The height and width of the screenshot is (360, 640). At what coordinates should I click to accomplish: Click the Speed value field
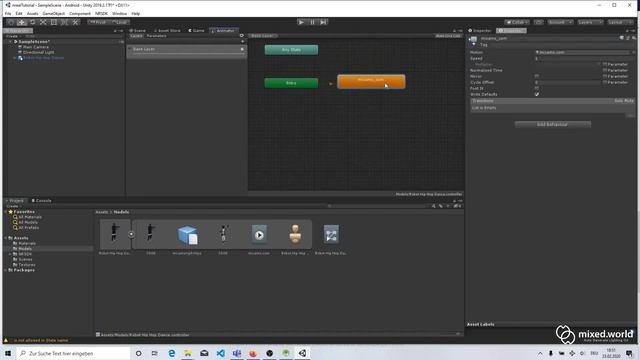[x=584, y=58]
